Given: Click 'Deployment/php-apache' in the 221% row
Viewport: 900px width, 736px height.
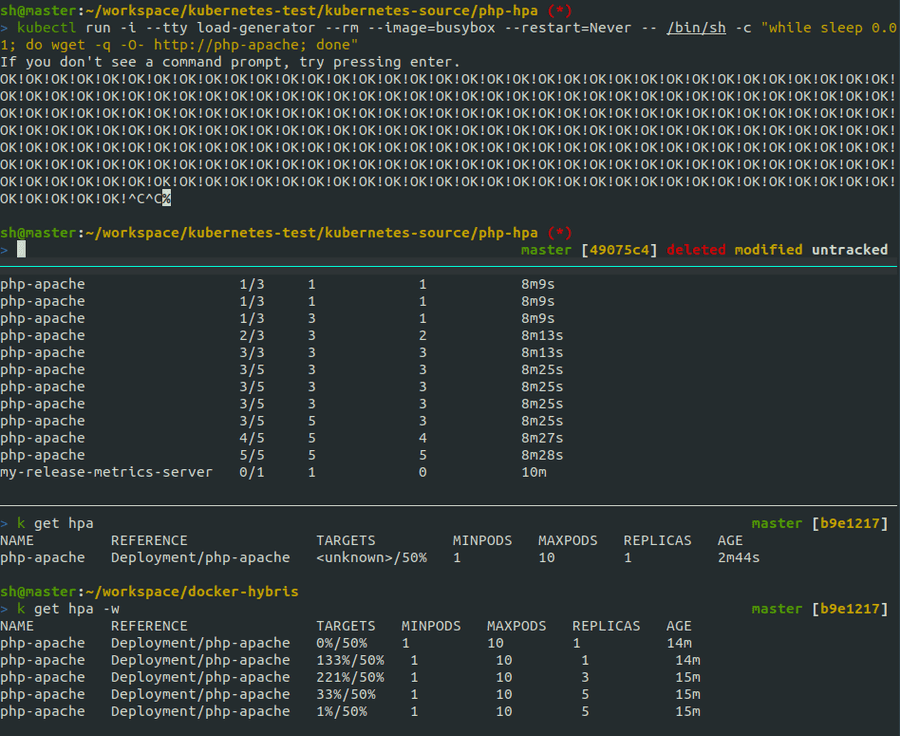Looking at the screenshot, I should [x=200, y=678].
